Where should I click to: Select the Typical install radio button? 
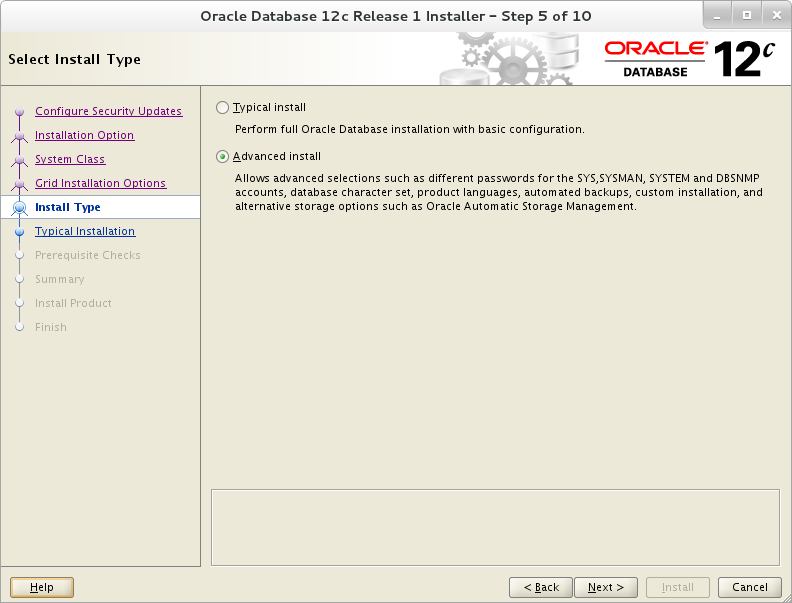(222, 108)
